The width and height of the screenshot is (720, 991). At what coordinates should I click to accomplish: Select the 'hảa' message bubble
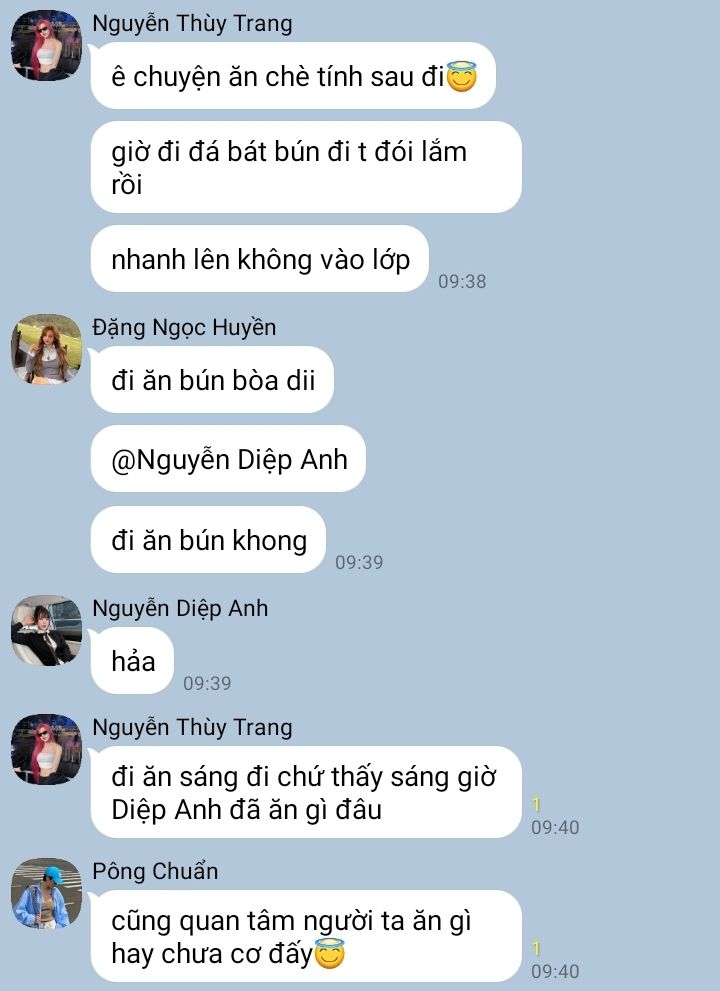[132, 661]
